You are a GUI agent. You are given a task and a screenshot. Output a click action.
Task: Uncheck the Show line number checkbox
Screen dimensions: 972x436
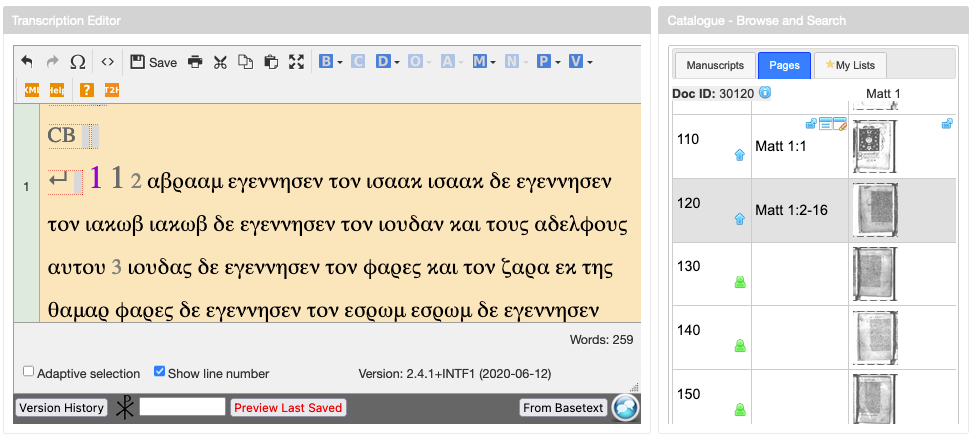(159, 372)
